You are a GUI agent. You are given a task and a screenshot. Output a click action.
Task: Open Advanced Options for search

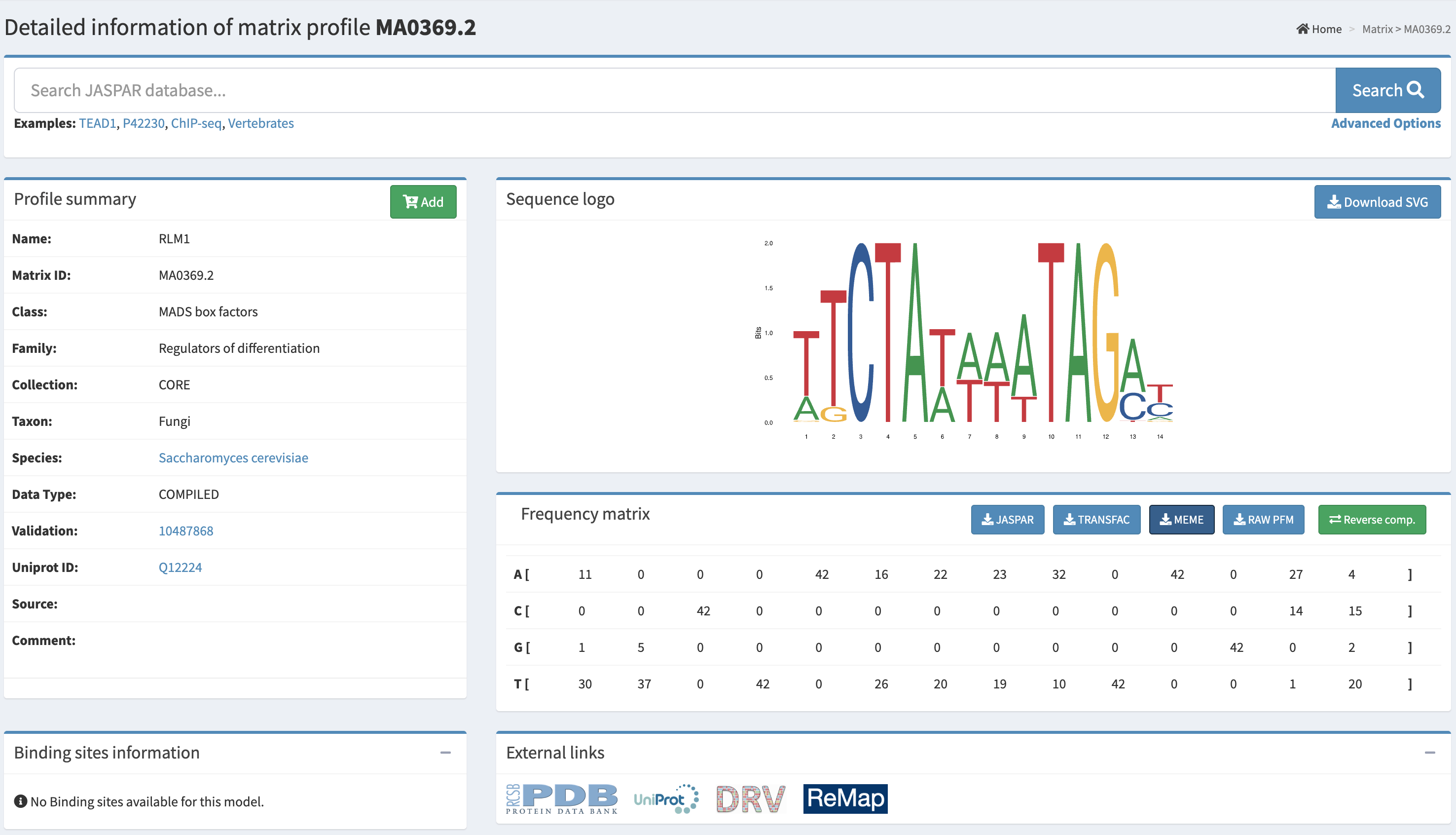click(x=1385, y=123)
